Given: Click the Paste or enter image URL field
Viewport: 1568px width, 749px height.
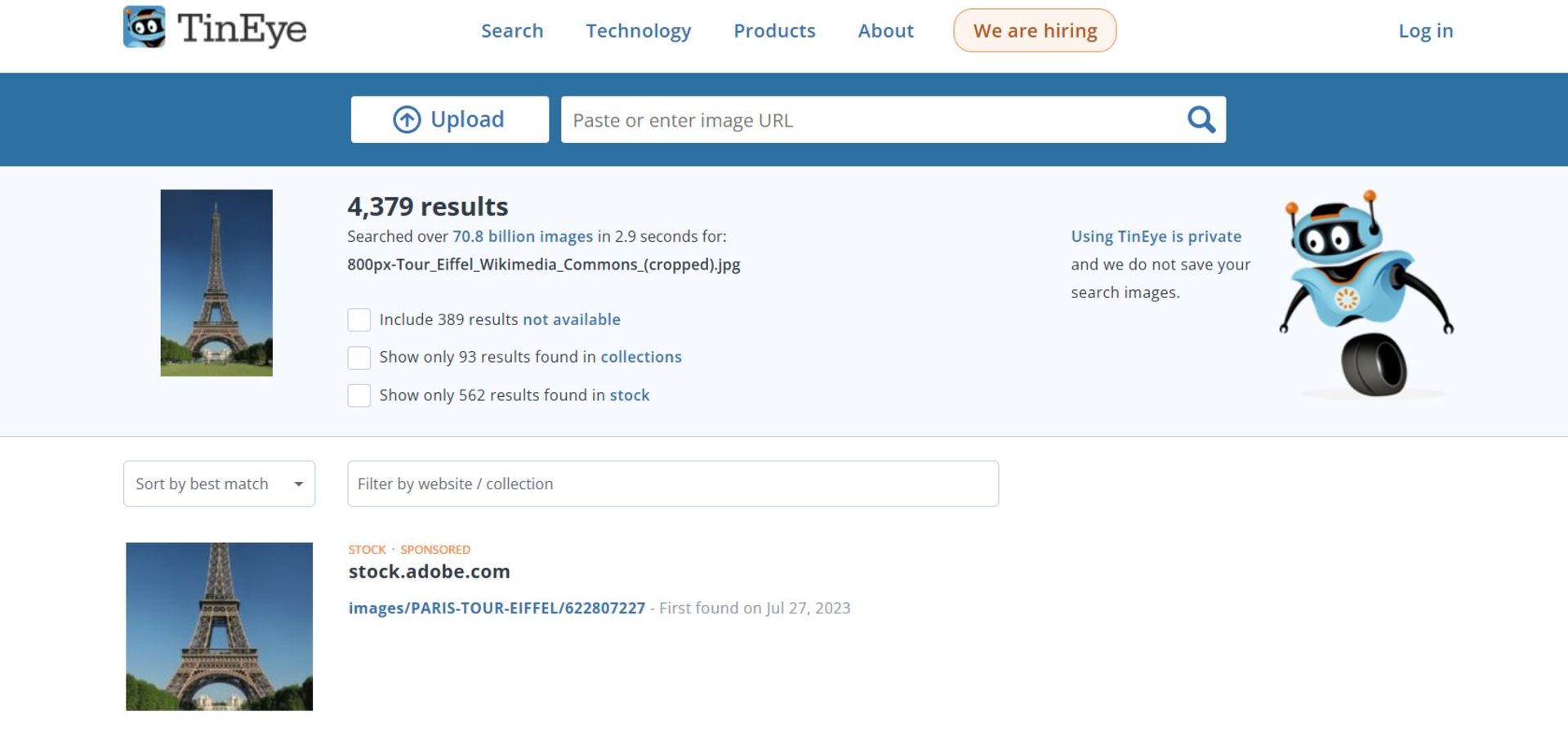Looking at the screenshot, I should click(870, 120).
